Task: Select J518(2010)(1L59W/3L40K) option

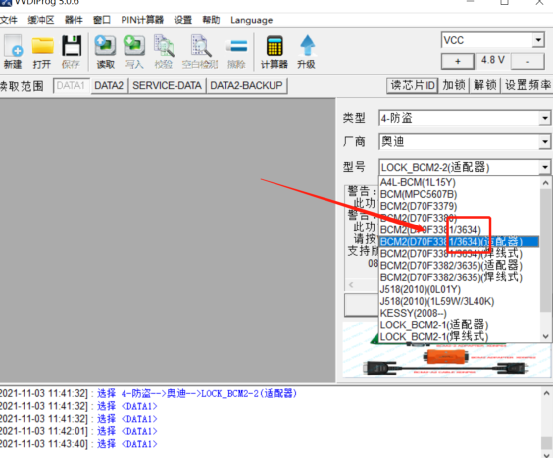Action: coord(459,301)
